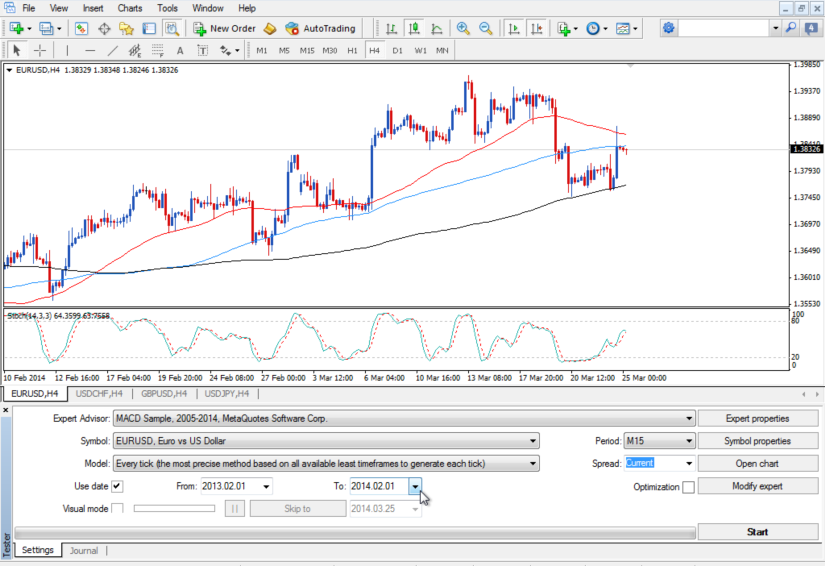Switch to the GBPUSD,H4 chart tab
Image resolution: width=825 pixels, height=566 pixels.
point(164,393)
